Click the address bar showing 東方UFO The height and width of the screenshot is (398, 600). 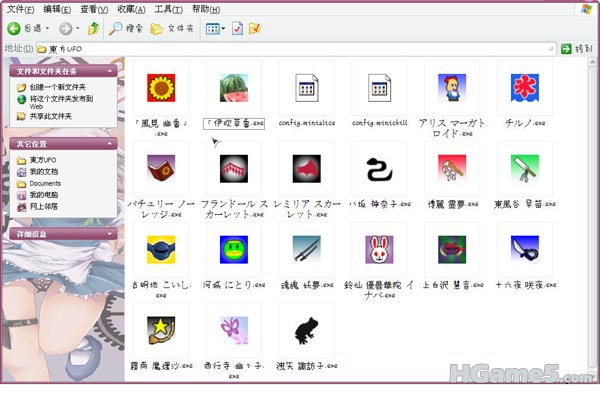296,49
